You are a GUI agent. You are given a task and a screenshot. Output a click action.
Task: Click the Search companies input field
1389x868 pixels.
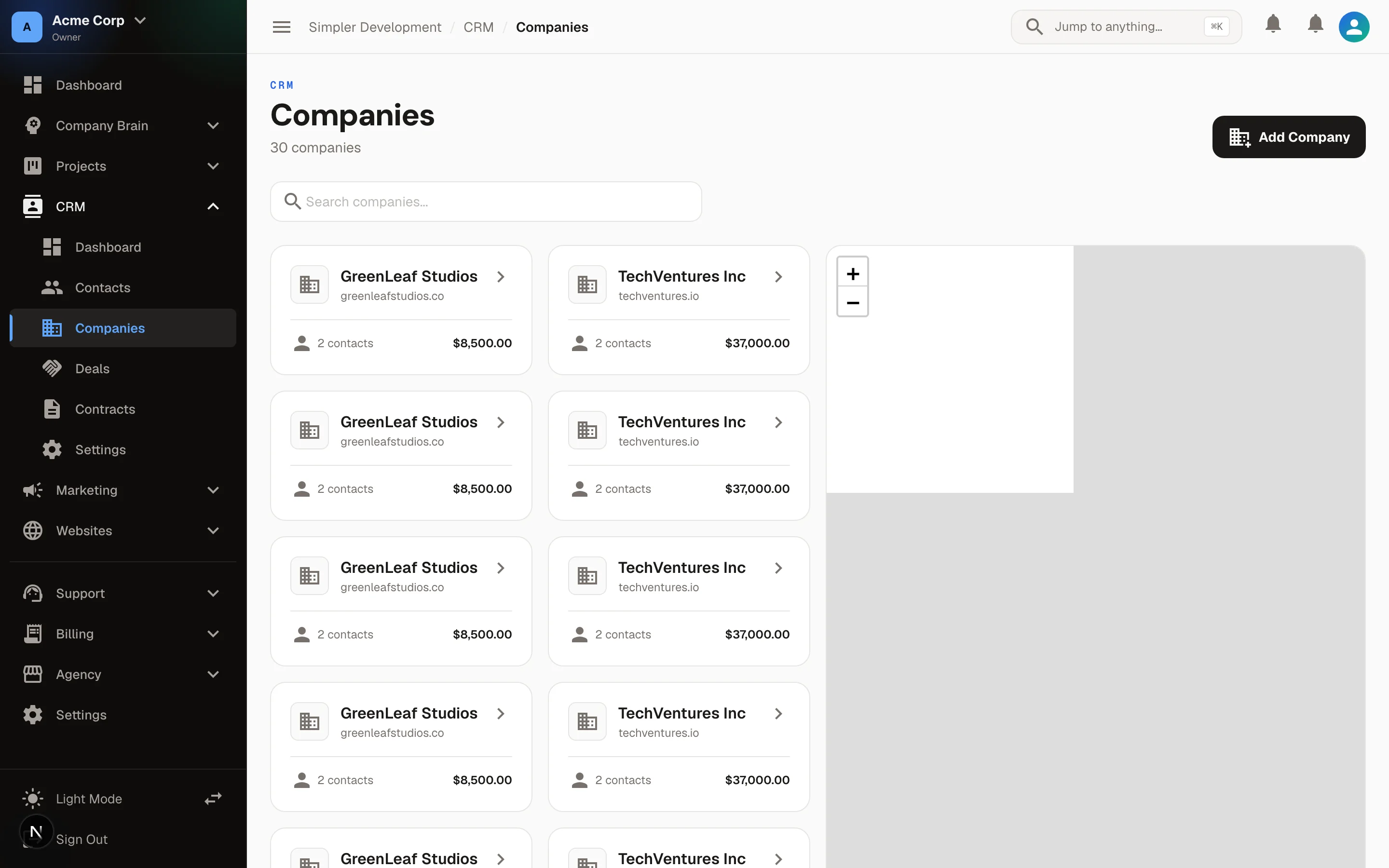pos(486,202)
